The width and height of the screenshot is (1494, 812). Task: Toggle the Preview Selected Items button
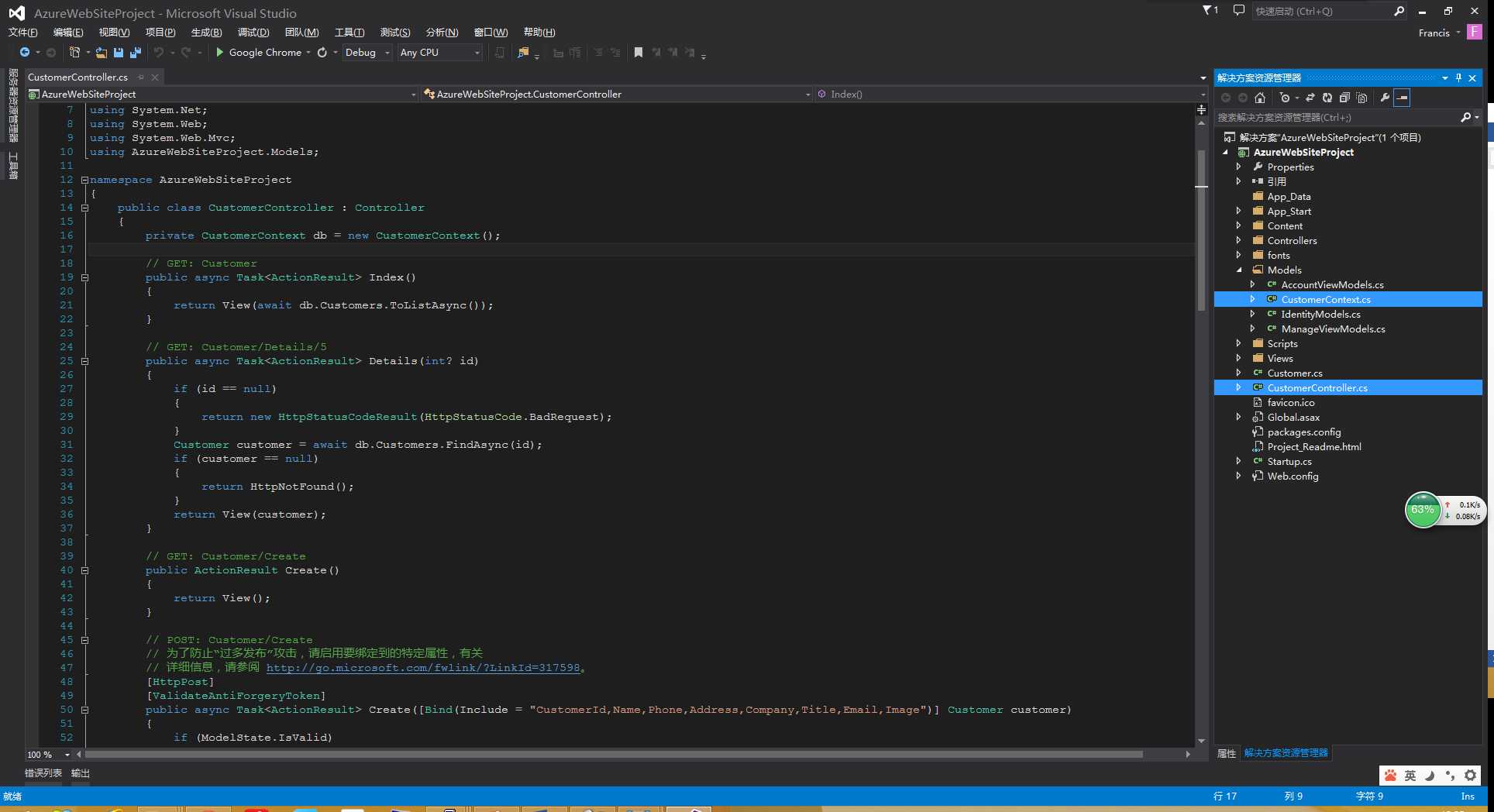[x=1402, y=98]
